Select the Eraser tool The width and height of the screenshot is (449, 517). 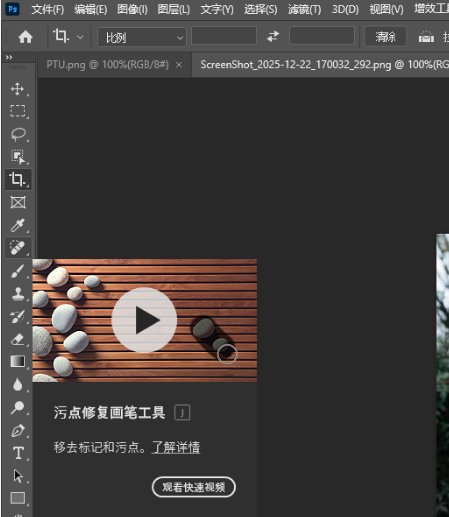17,339
